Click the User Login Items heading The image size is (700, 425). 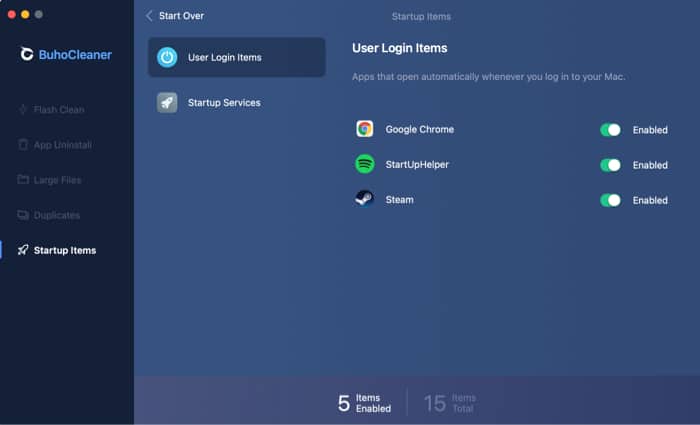pos(400,48)
